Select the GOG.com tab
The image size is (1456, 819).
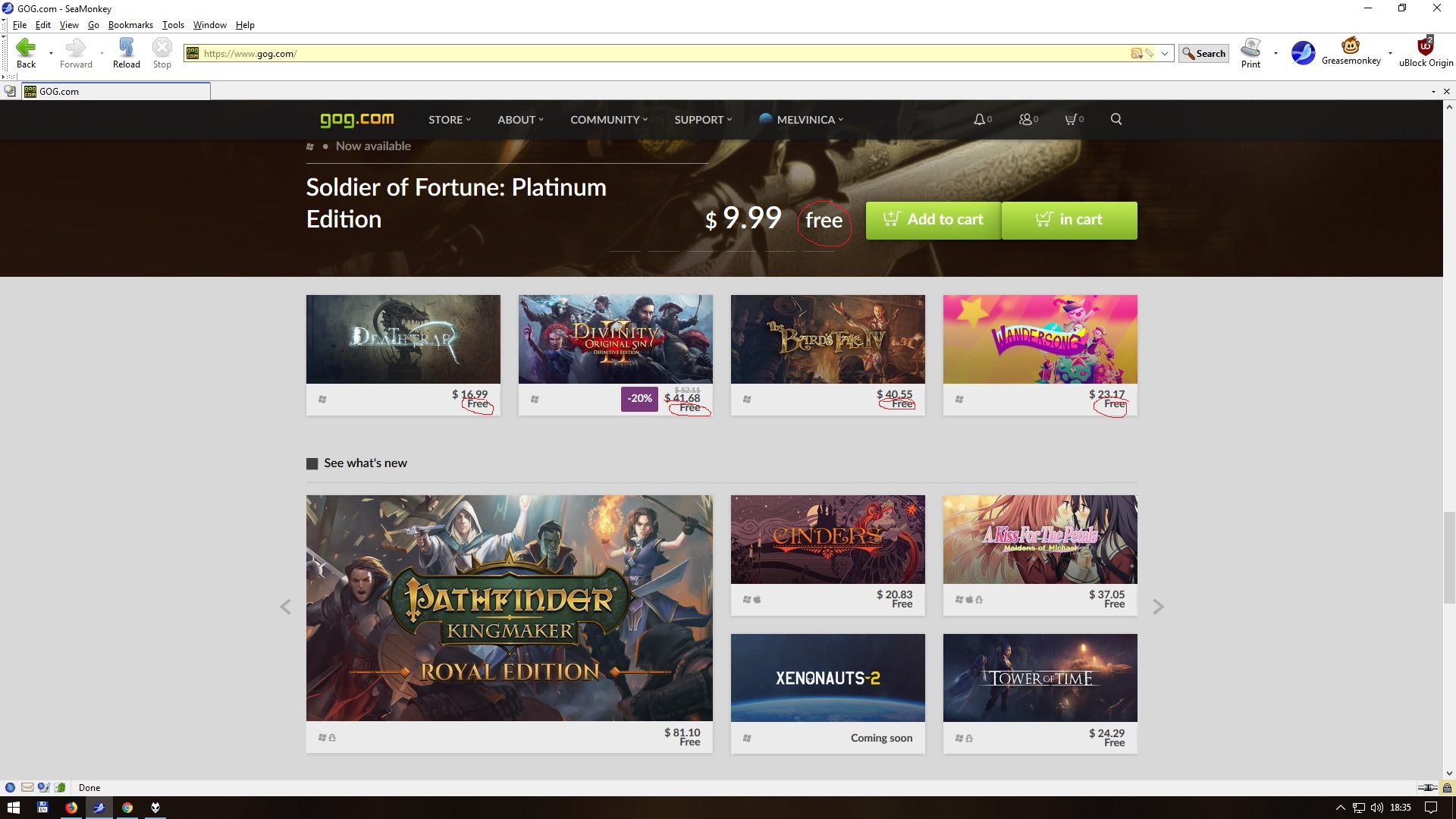pyautogui.click(x=116, y=91)
